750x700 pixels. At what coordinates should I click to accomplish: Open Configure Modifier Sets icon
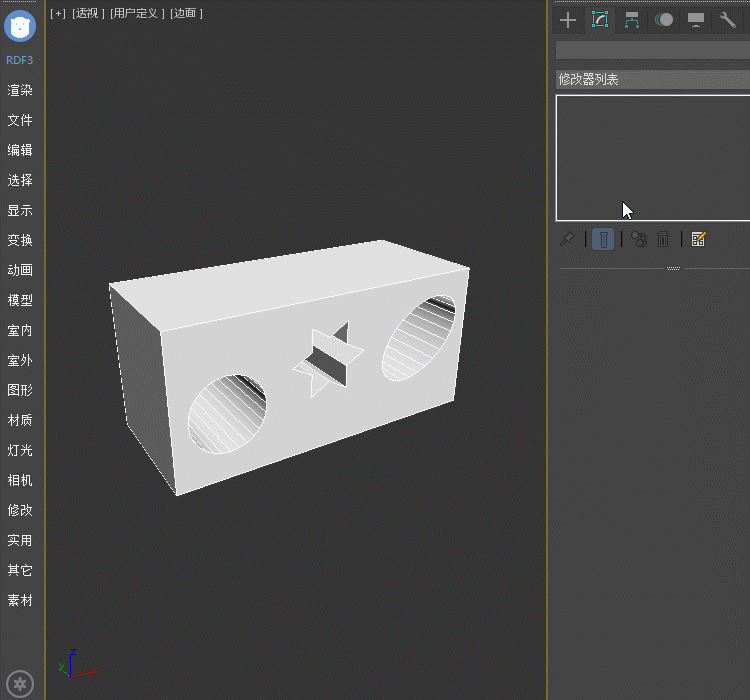click(698, 239)
